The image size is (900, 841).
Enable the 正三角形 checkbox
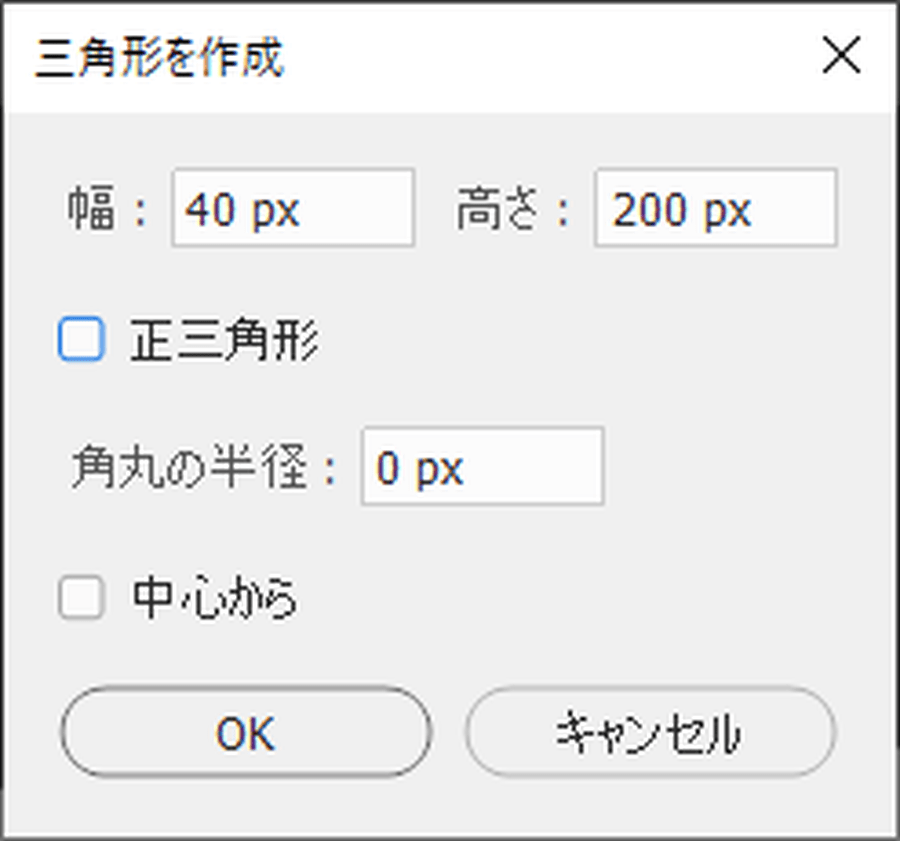[x=82, y=341]
